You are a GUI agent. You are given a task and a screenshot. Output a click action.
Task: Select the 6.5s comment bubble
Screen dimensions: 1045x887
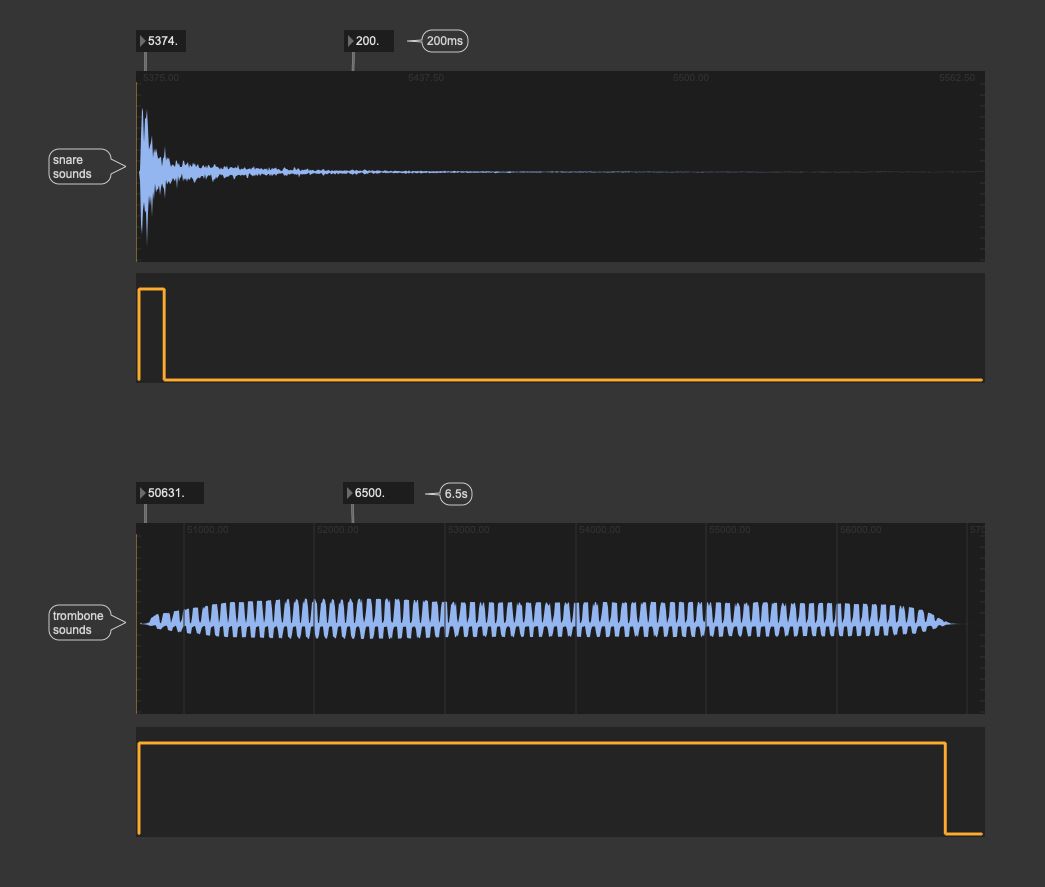456,494
